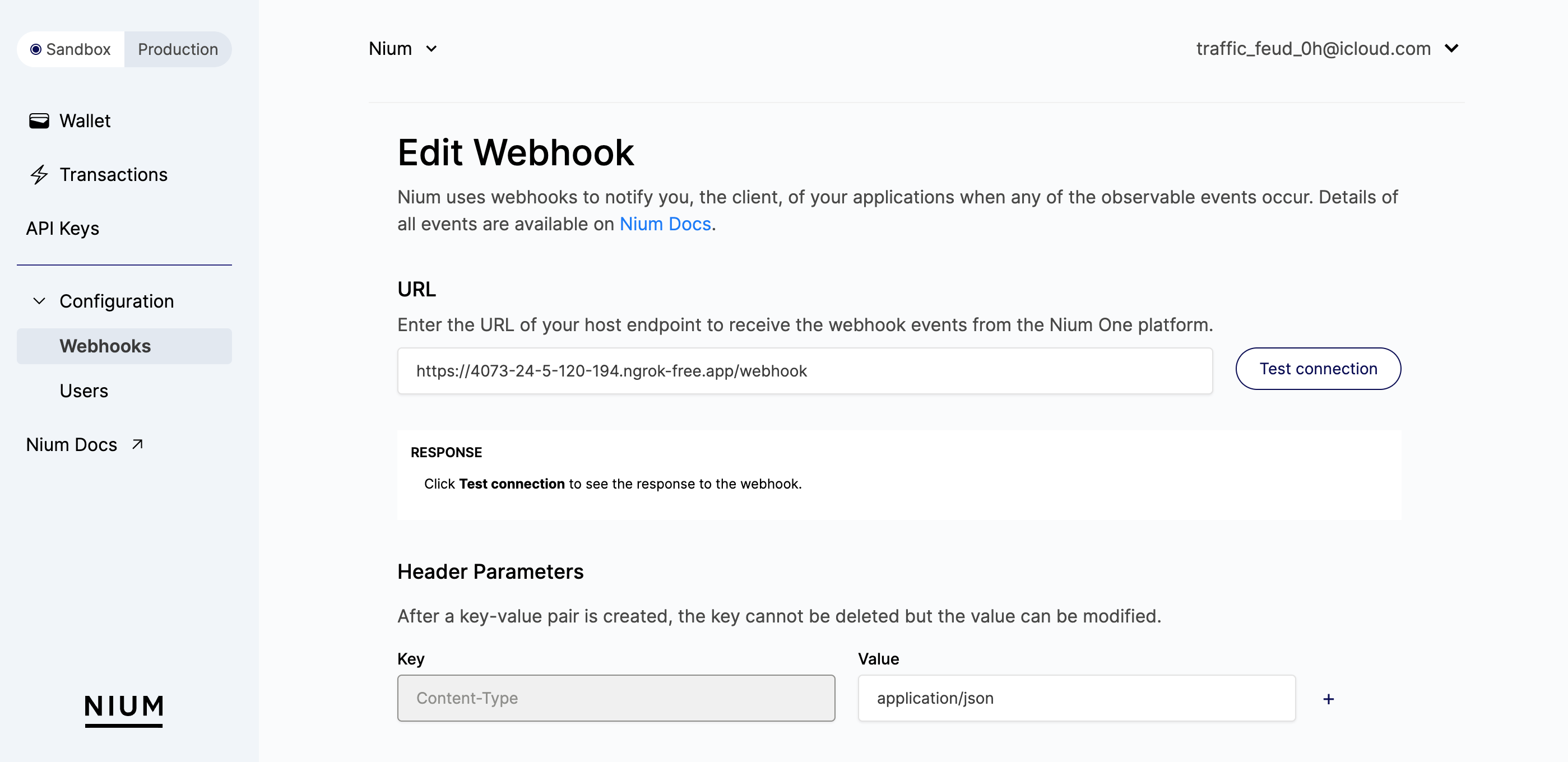Open the Nium workspace selector dropdown
Screen dimensions: 1568x762
coord(404,48)
